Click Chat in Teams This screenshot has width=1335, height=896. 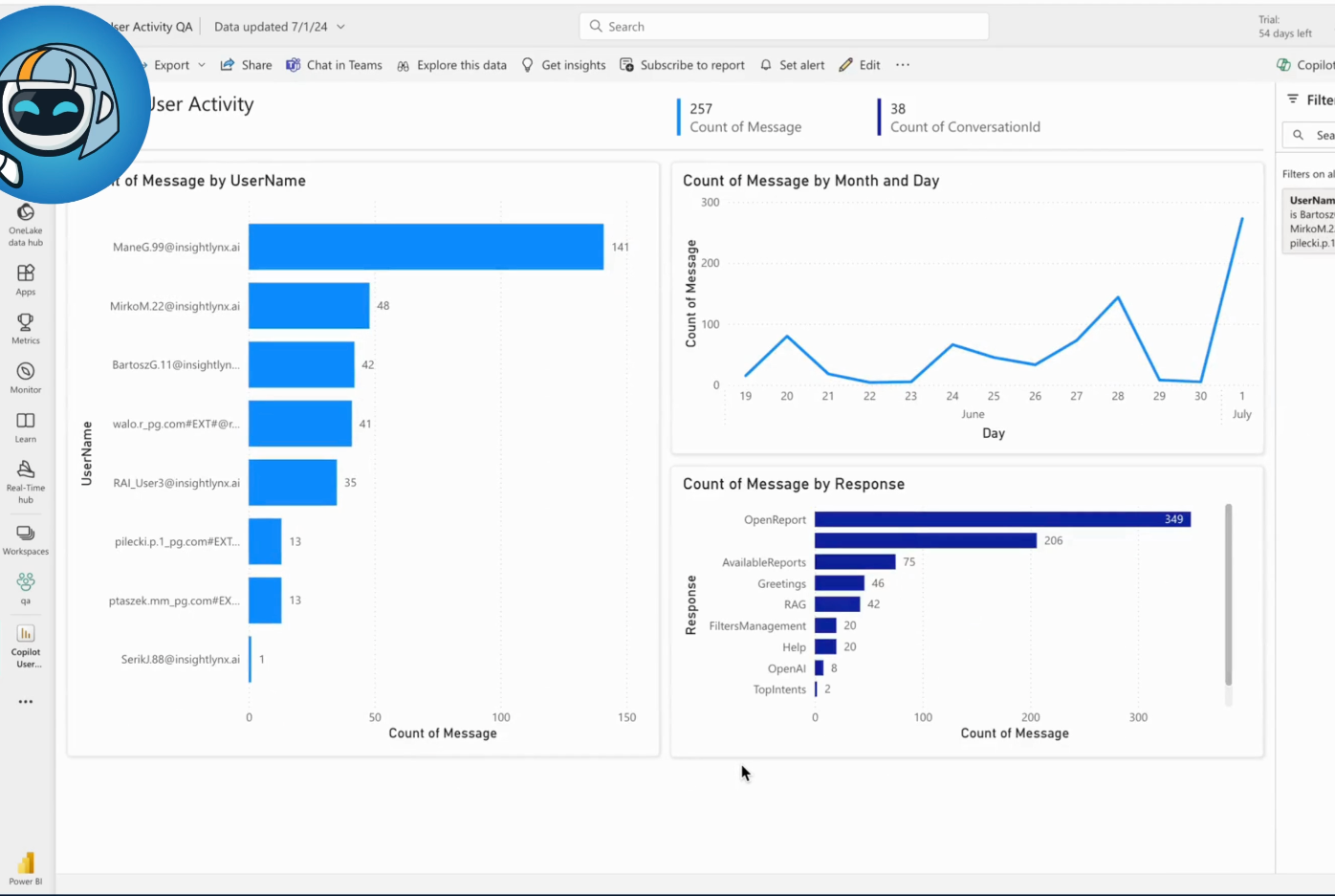pyautogui.click(x=334, y=65)
